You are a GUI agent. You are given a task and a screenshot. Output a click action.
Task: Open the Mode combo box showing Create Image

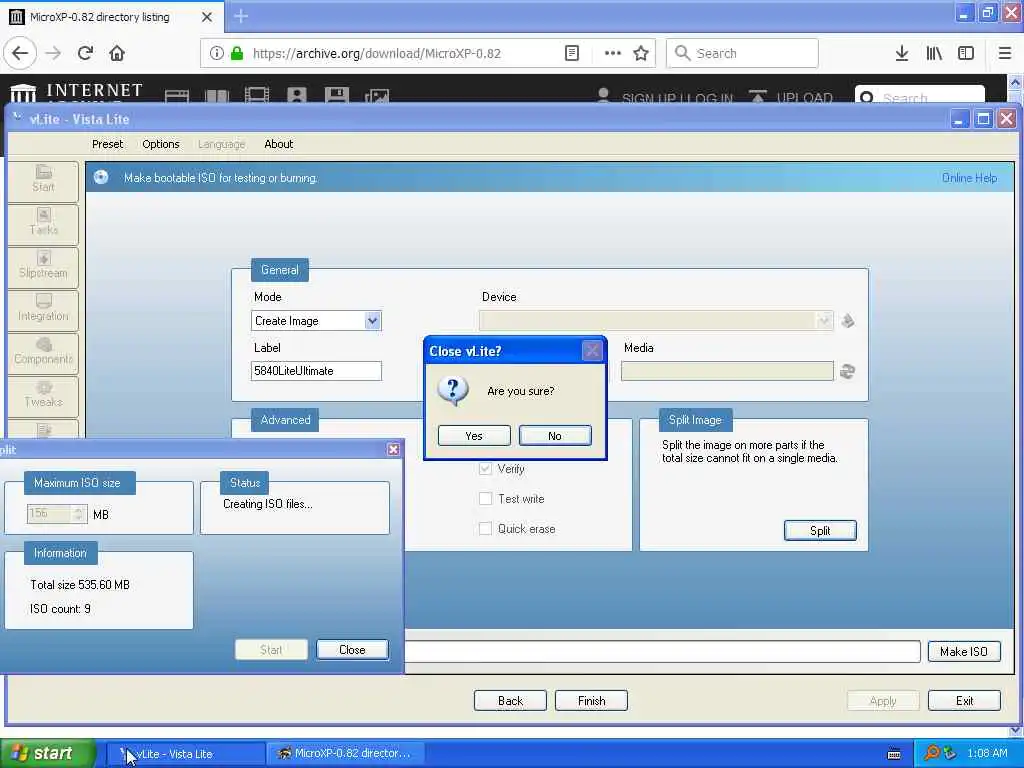coord(316,321)
